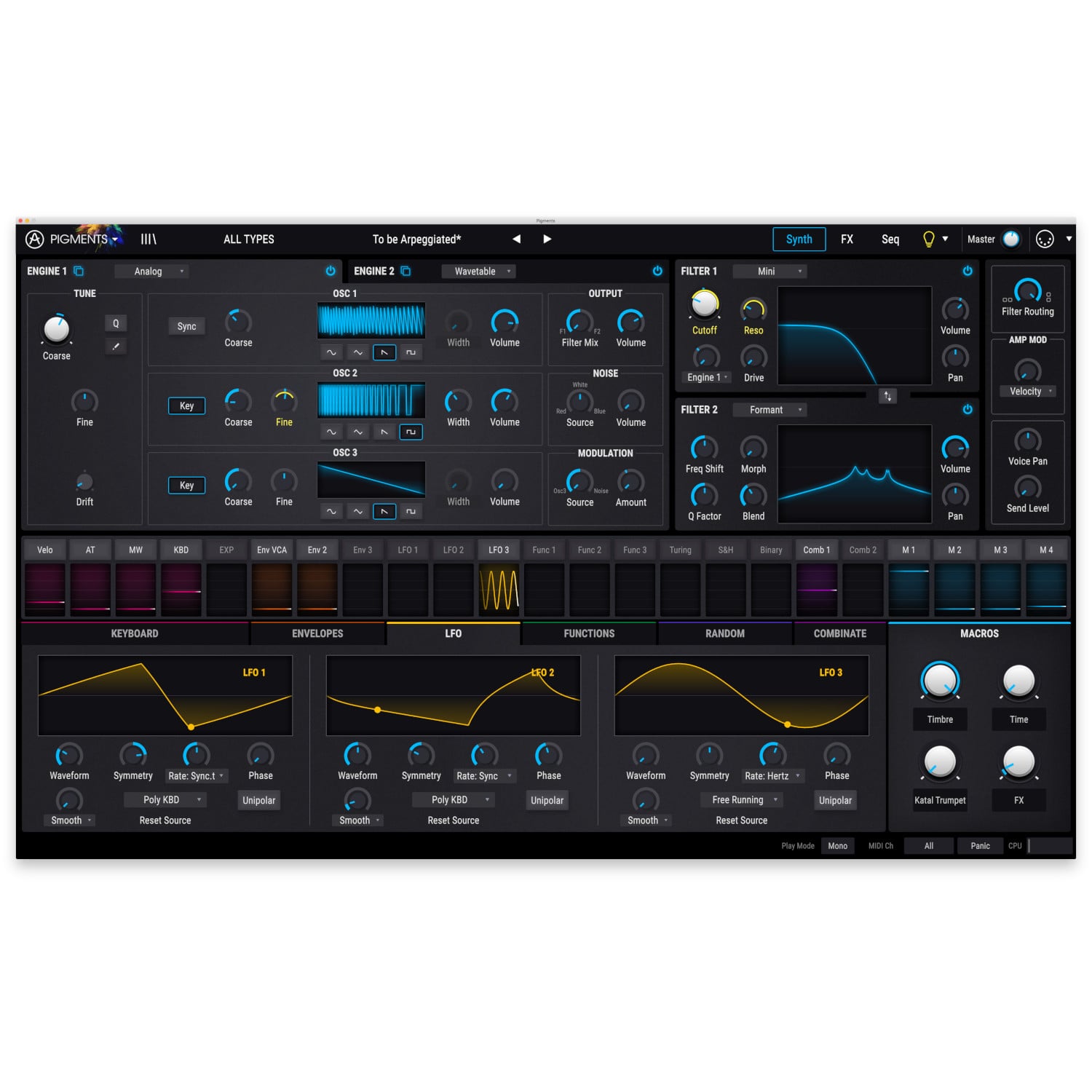Select sine waveform for OSC 1
This screenshot has height=1092, width=1092.
[x=331, y=352]
